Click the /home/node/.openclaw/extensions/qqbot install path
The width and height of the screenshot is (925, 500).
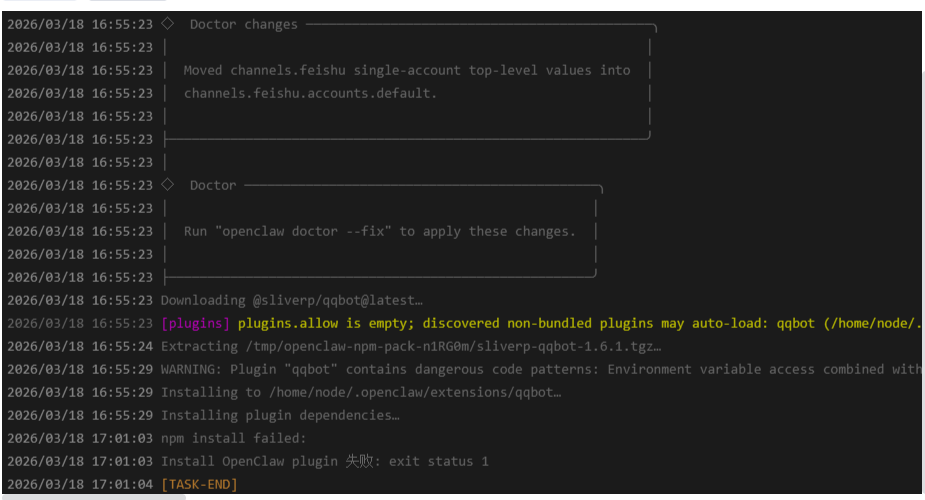pyautogui.click(x=402, y=392)
